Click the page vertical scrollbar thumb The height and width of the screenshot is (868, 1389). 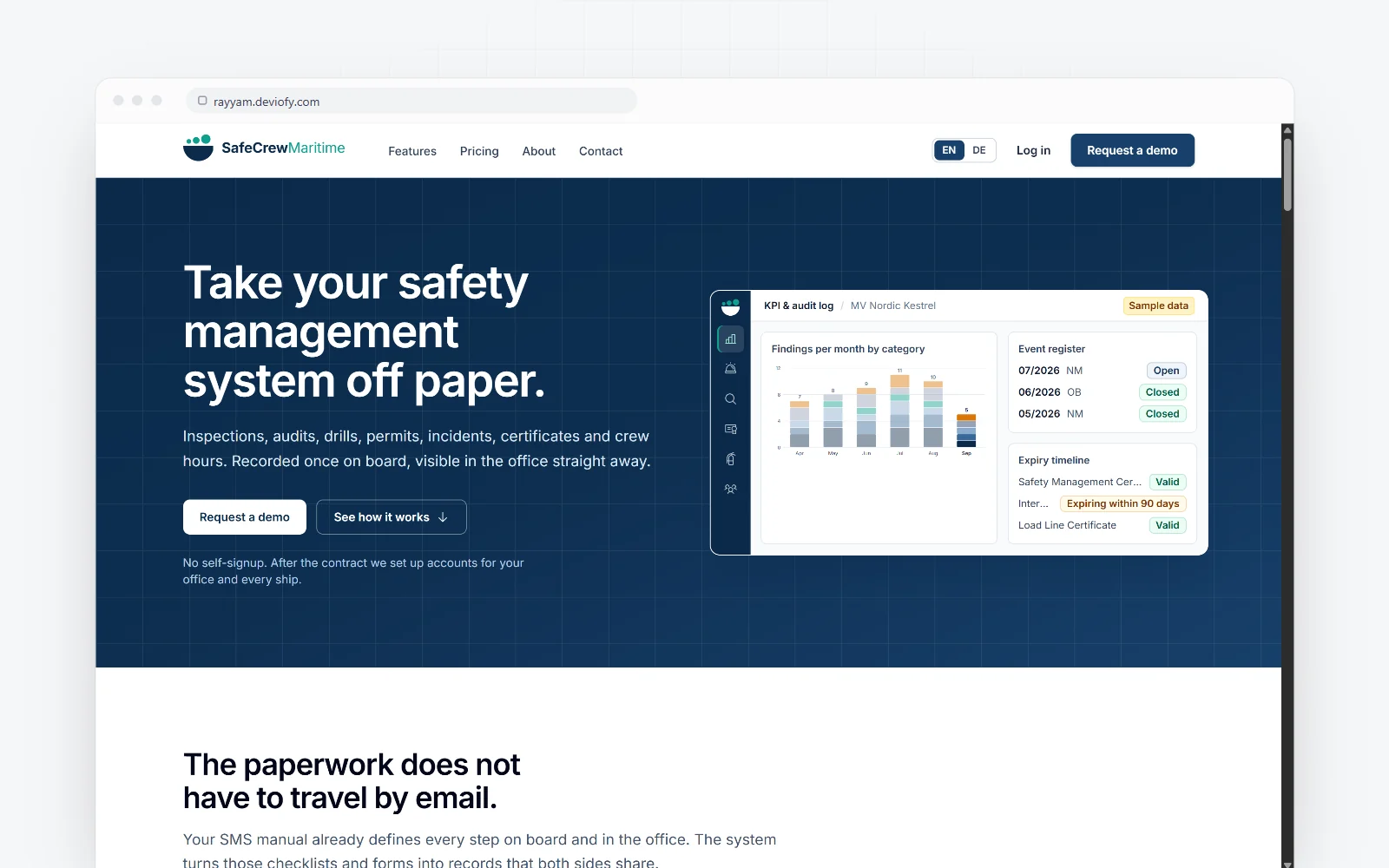tap(1287, 174)
